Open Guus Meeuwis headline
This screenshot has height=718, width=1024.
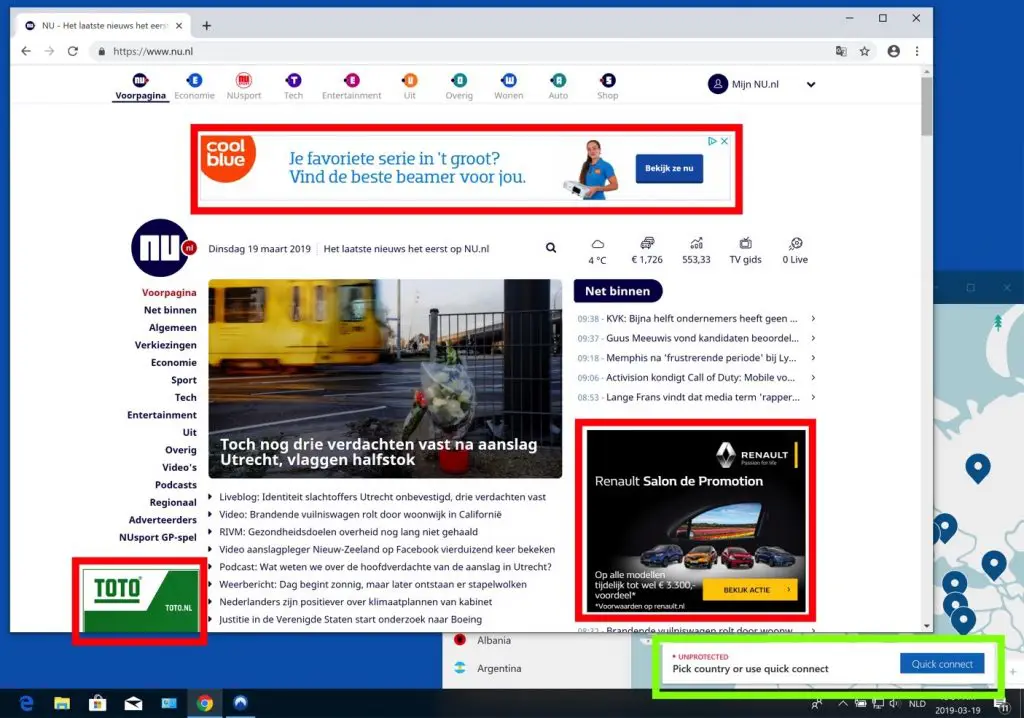[x=702, y=338]
